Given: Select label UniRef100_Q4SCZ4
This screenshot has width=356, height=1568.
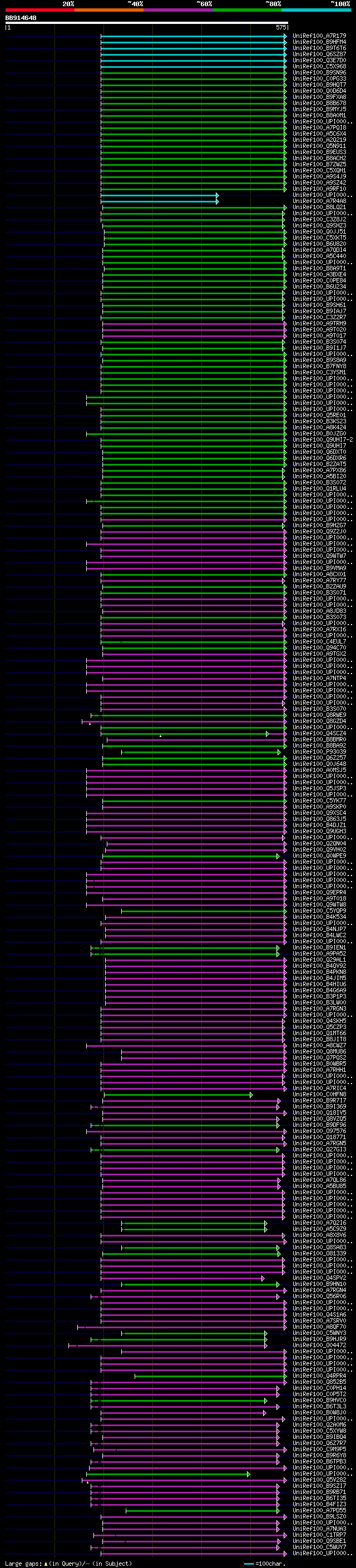Looking at the screenshot, I should tap(319, 734).
